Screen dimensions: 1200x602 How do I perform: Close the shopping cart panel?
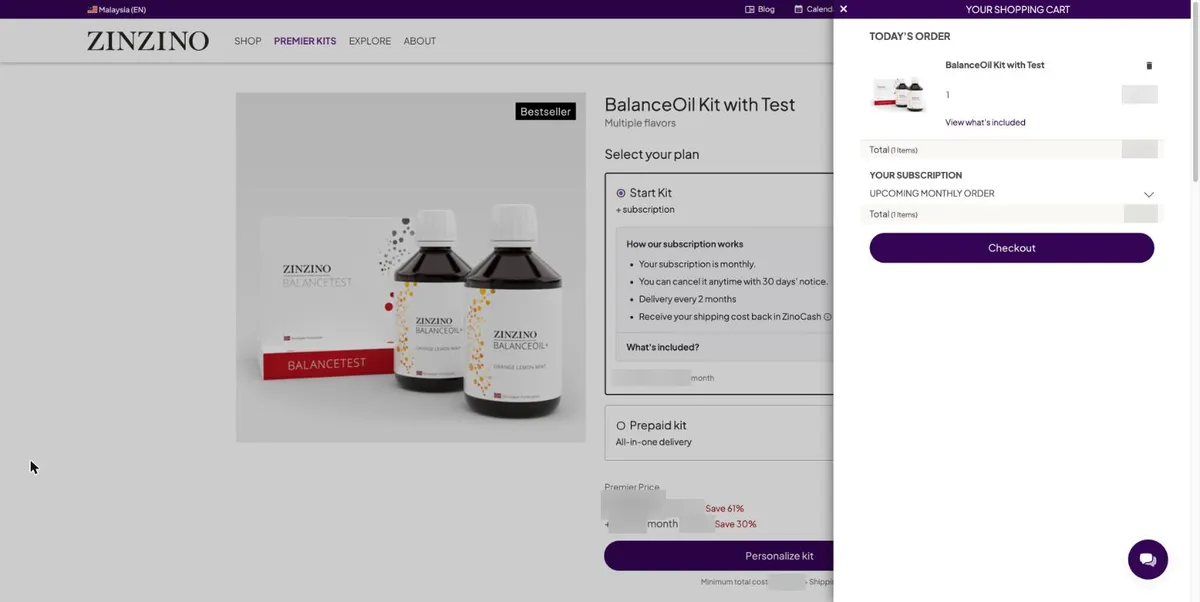tap(843, 9)
